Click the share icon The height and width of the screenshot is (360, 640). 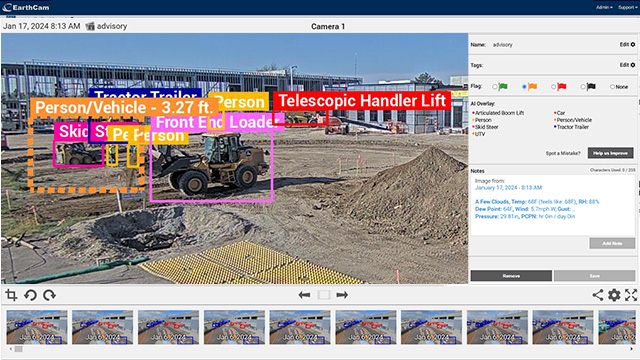[x=598, y=295]
